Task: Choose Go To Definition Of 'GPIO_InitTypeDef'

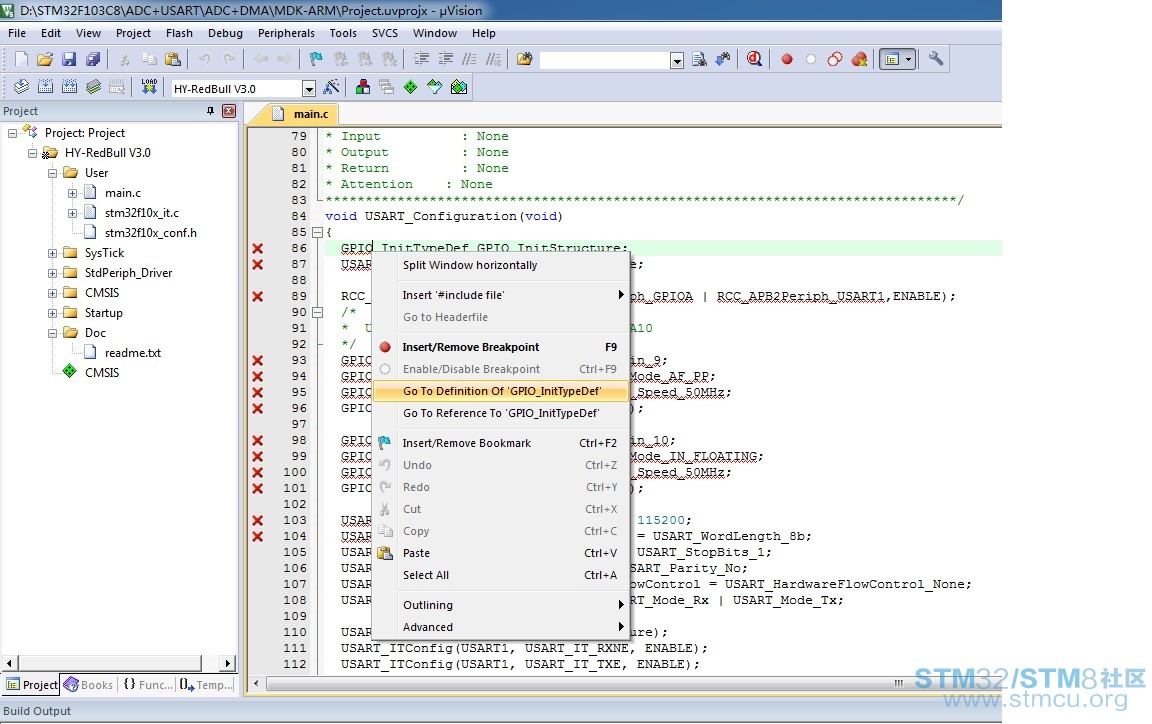Action: pos(501,391)
